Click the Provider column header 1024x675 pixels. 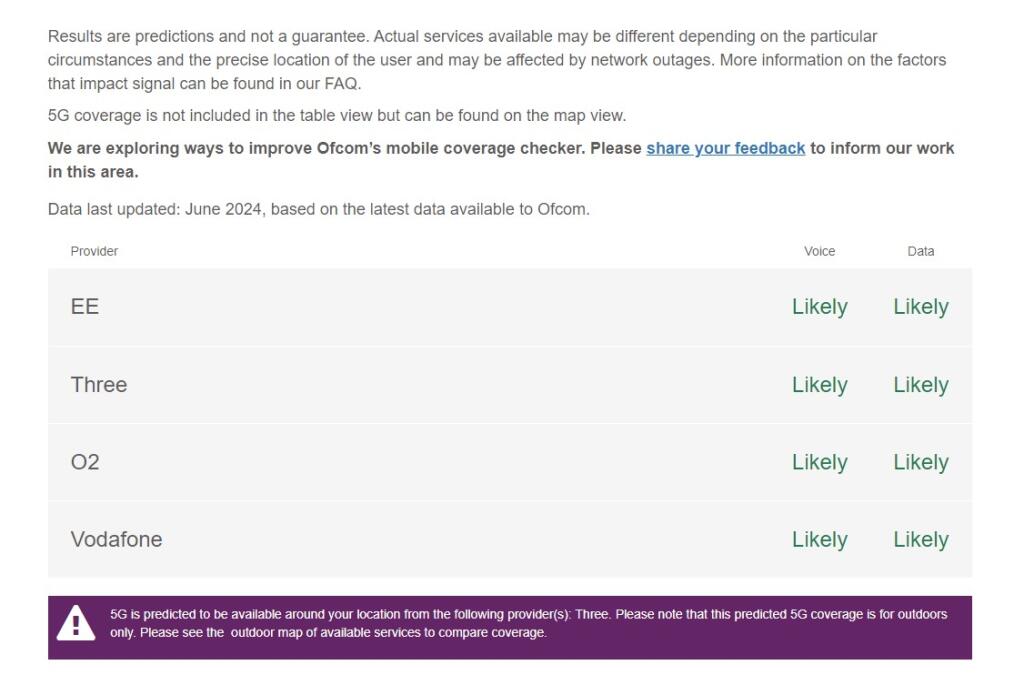(x=94, y=251)
